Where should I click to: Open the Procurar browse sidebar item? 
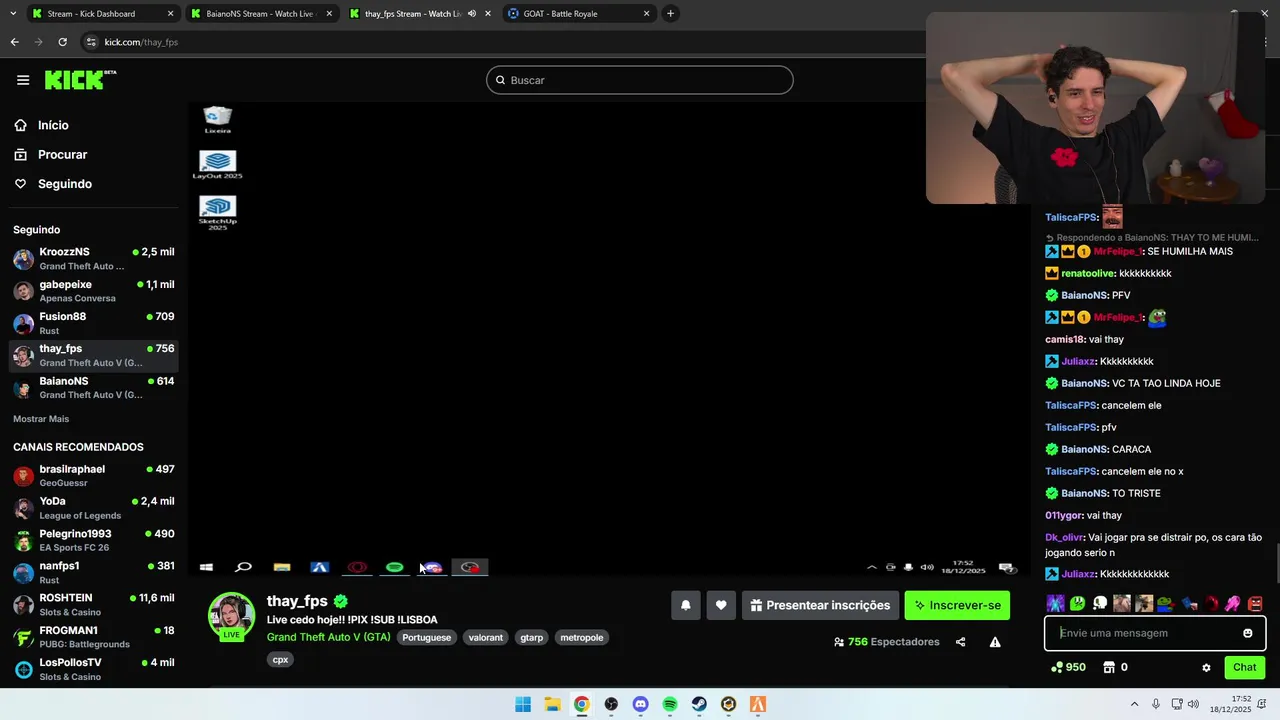click(x=62, y=155)
